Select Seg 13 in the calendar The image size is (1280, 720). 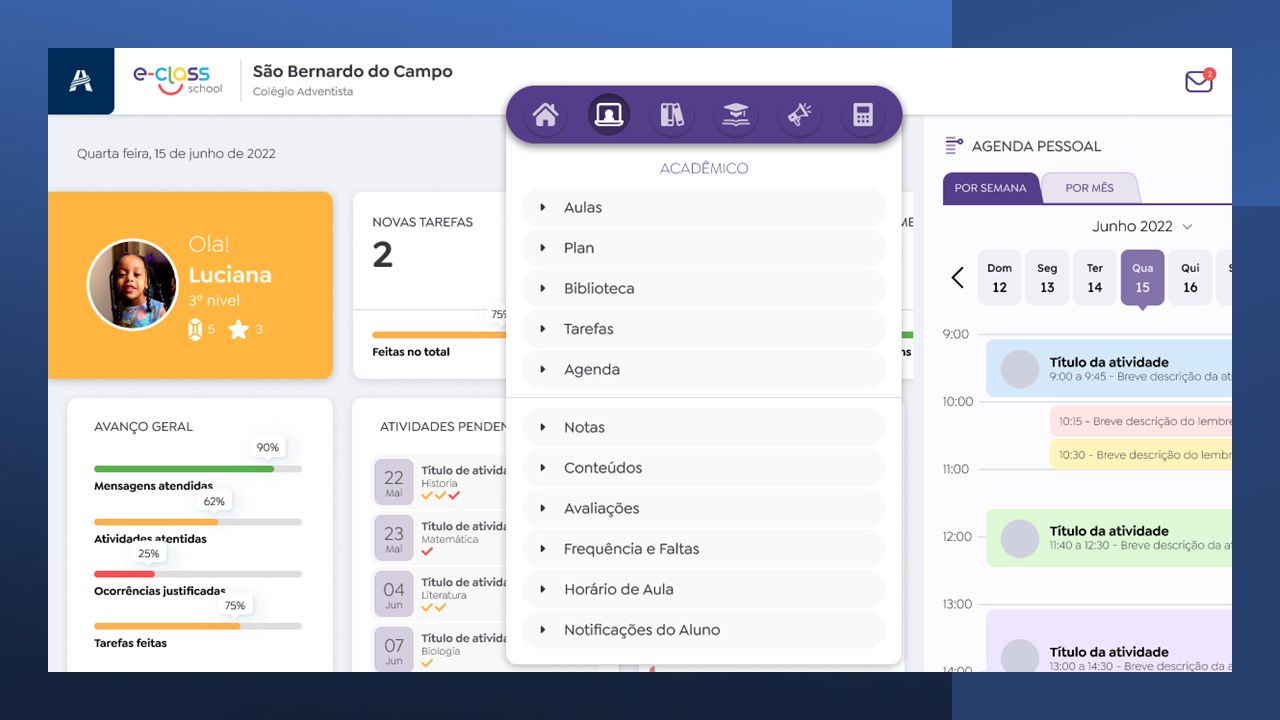click(x=1047, y=277)
